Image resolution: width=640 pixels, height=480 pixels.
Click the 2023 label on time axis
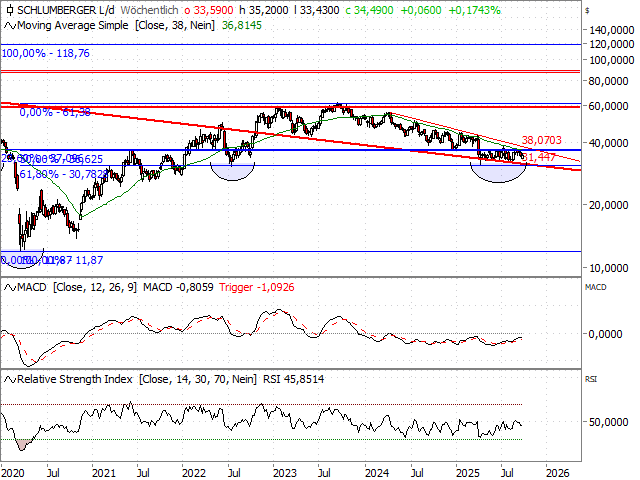(x=285, y=473)
